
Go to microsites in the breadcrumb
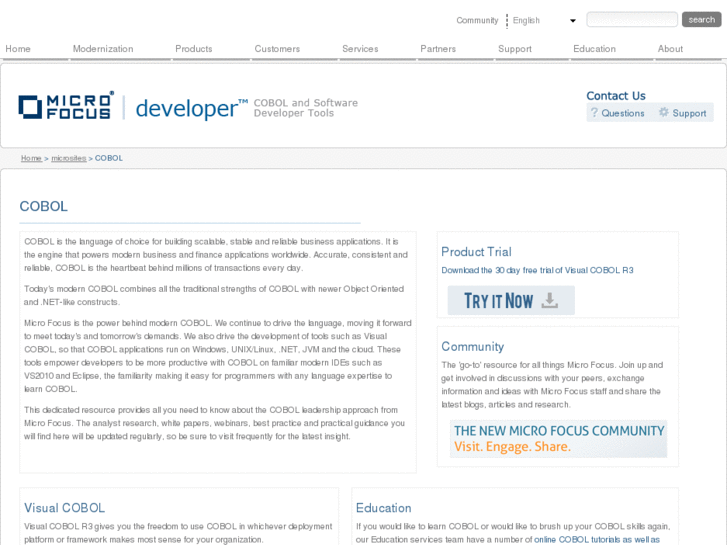(69, 158)
